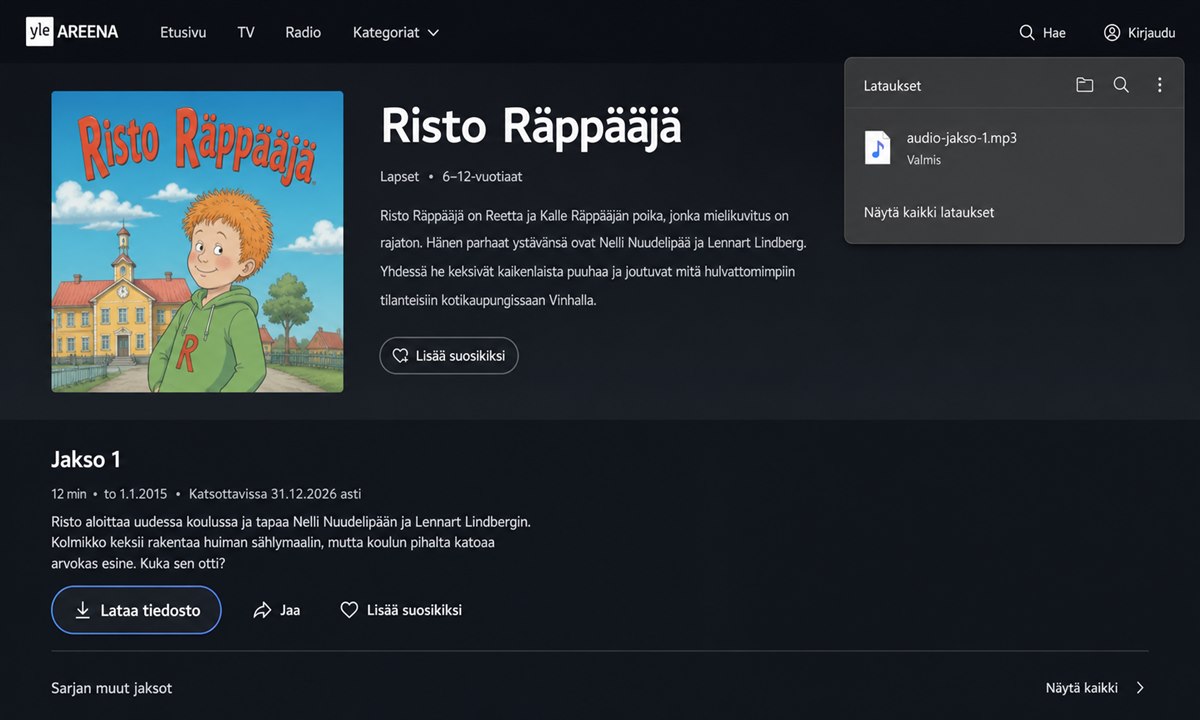Open downloads folder icon in Lataukset
This screenshot has height=720, width=1200.
1085,85
